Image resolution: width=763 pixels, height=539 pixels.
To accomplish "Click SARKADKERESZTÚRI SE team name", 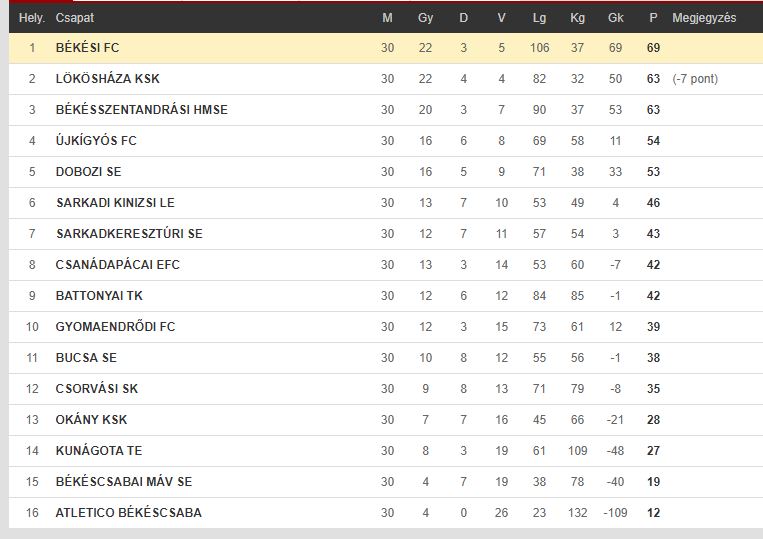I will (129, 234).
